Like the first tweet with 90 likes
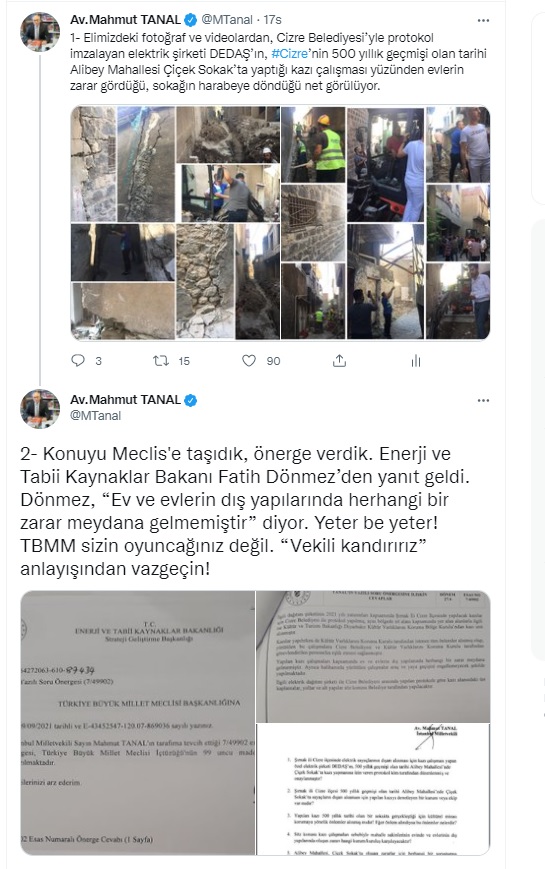 click(249, 361)
